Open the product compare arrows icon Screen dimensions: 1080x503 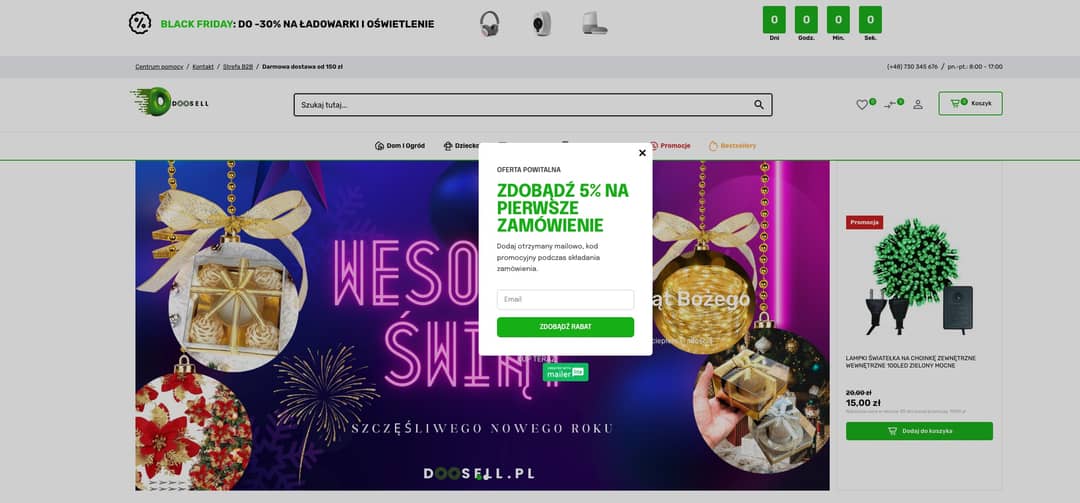[889, 105]
